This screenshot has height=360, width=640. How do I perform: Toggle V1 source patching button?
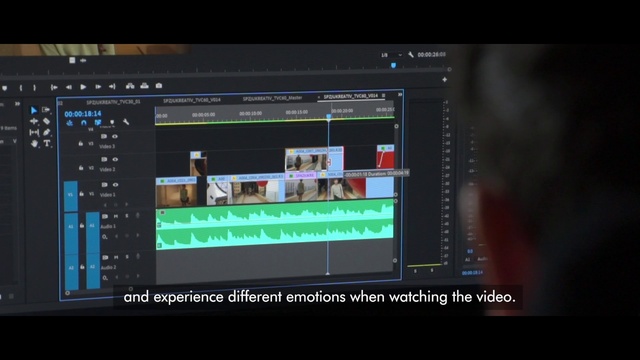click(x=71, y=196)
